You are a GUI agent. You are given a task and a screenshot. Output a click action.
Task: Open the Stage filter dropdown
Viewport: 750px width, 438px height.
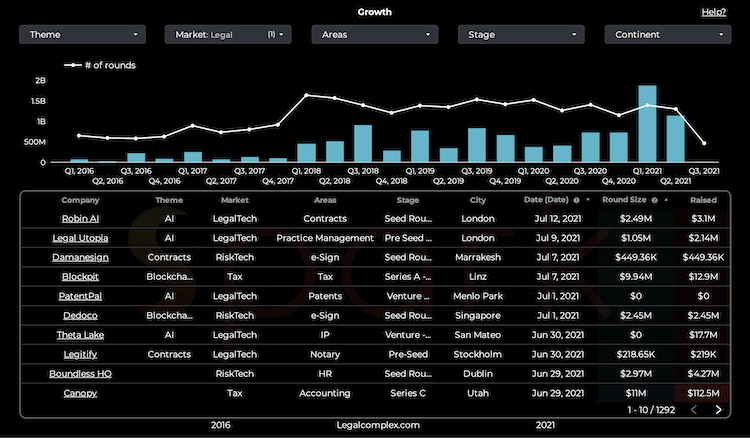point(521,34)
